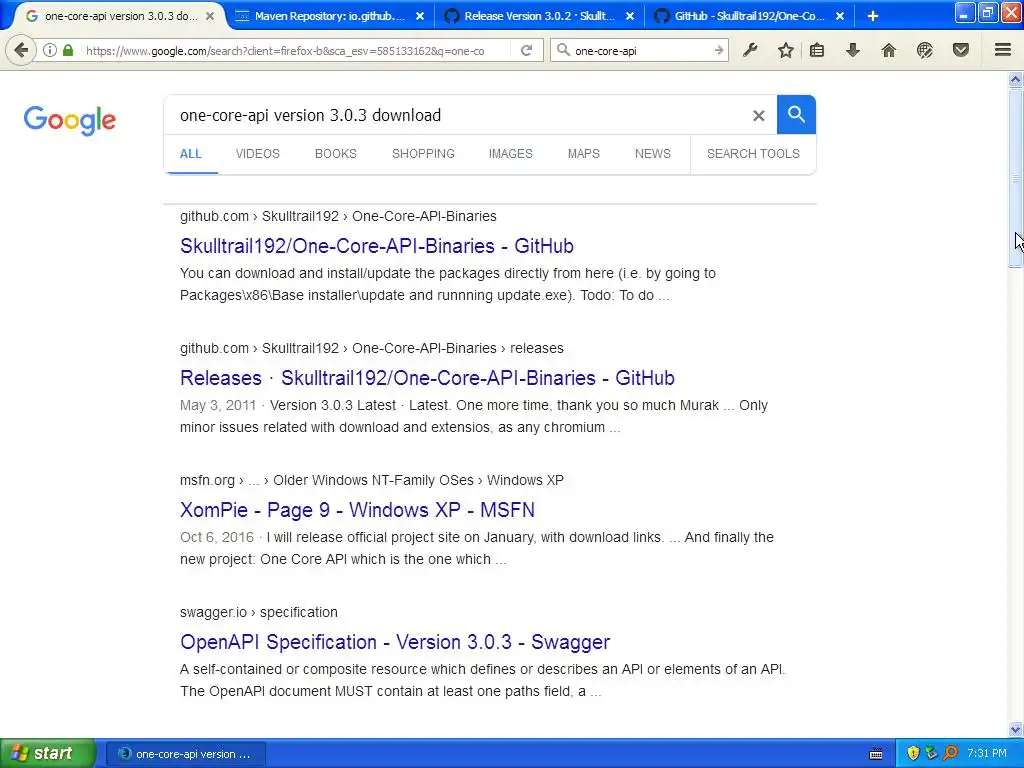This screenshot has width=1024, height=768.
Task: Open SEARCH TOOLS options
Action: click(x=753, y=154)
